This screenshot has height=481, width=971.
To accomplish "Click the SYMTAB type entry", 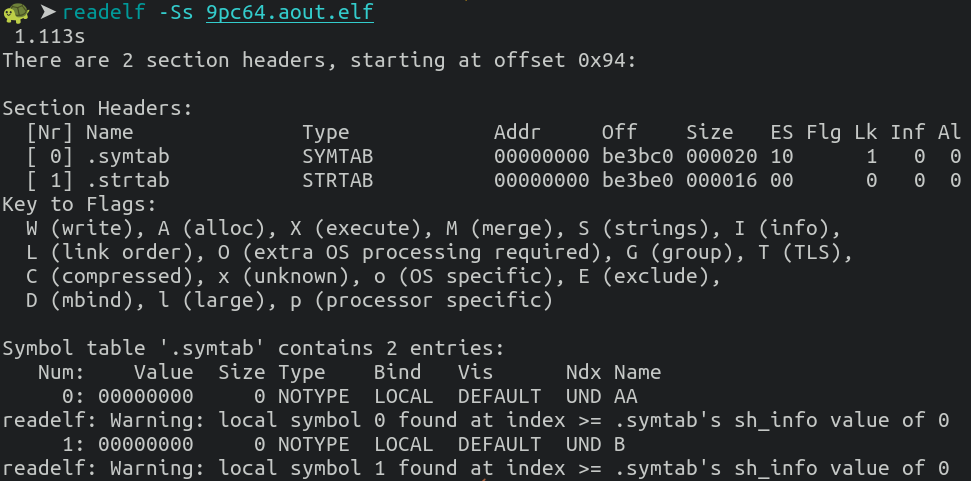I will point(337,157).
